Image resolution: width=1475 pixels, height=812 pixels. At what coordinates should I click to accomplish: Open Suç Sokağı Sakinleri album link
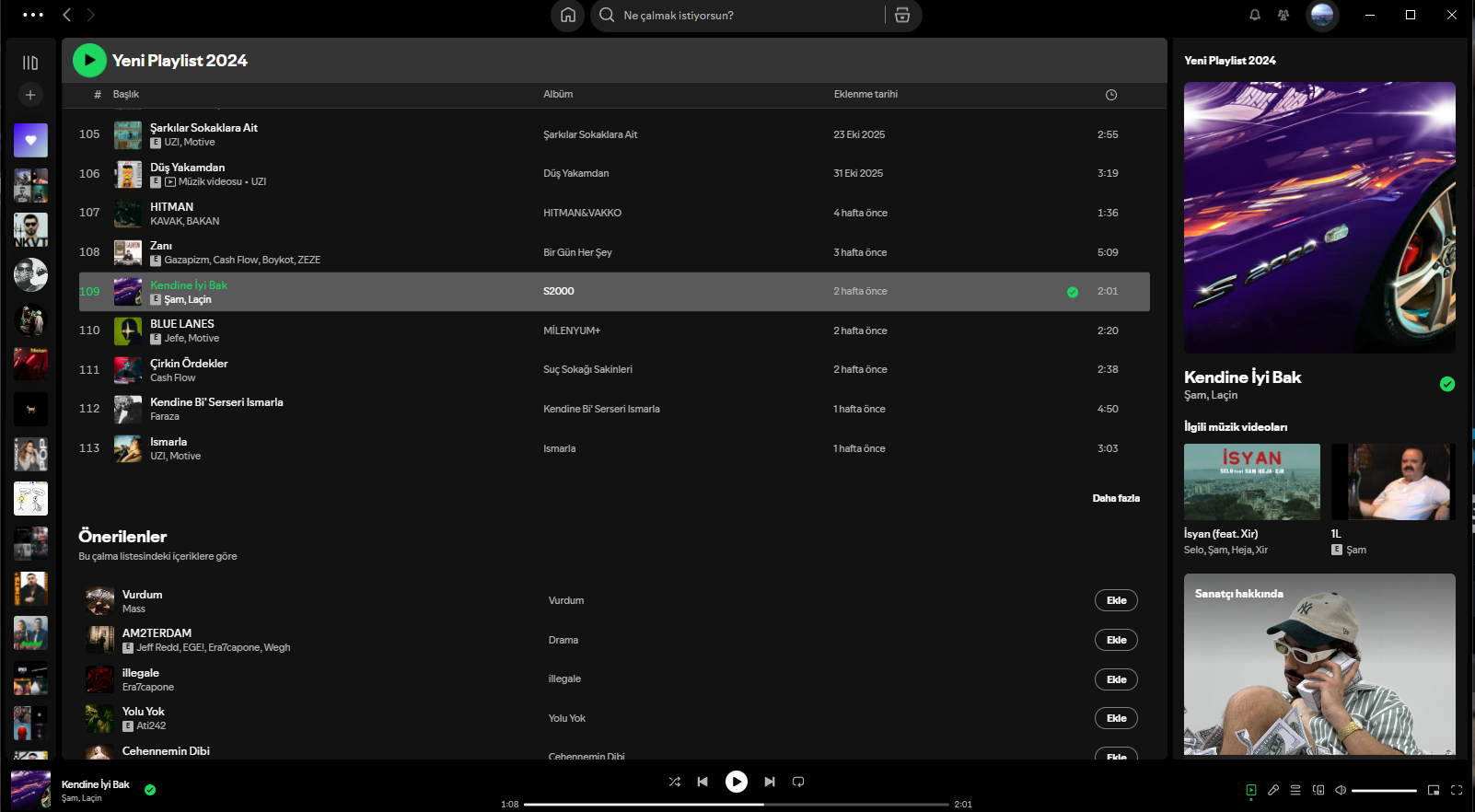click(587, 369)
